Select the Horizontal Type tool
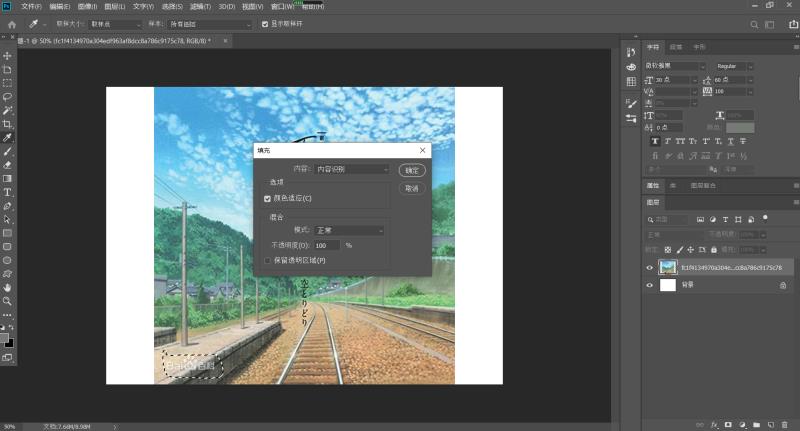Viewport: 800px width, 431px height. (x=7, y=192)
